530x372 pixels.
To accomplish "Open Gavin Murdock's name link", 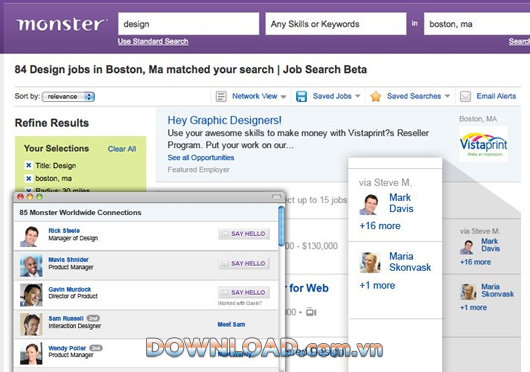I will [x=70, y=290].
